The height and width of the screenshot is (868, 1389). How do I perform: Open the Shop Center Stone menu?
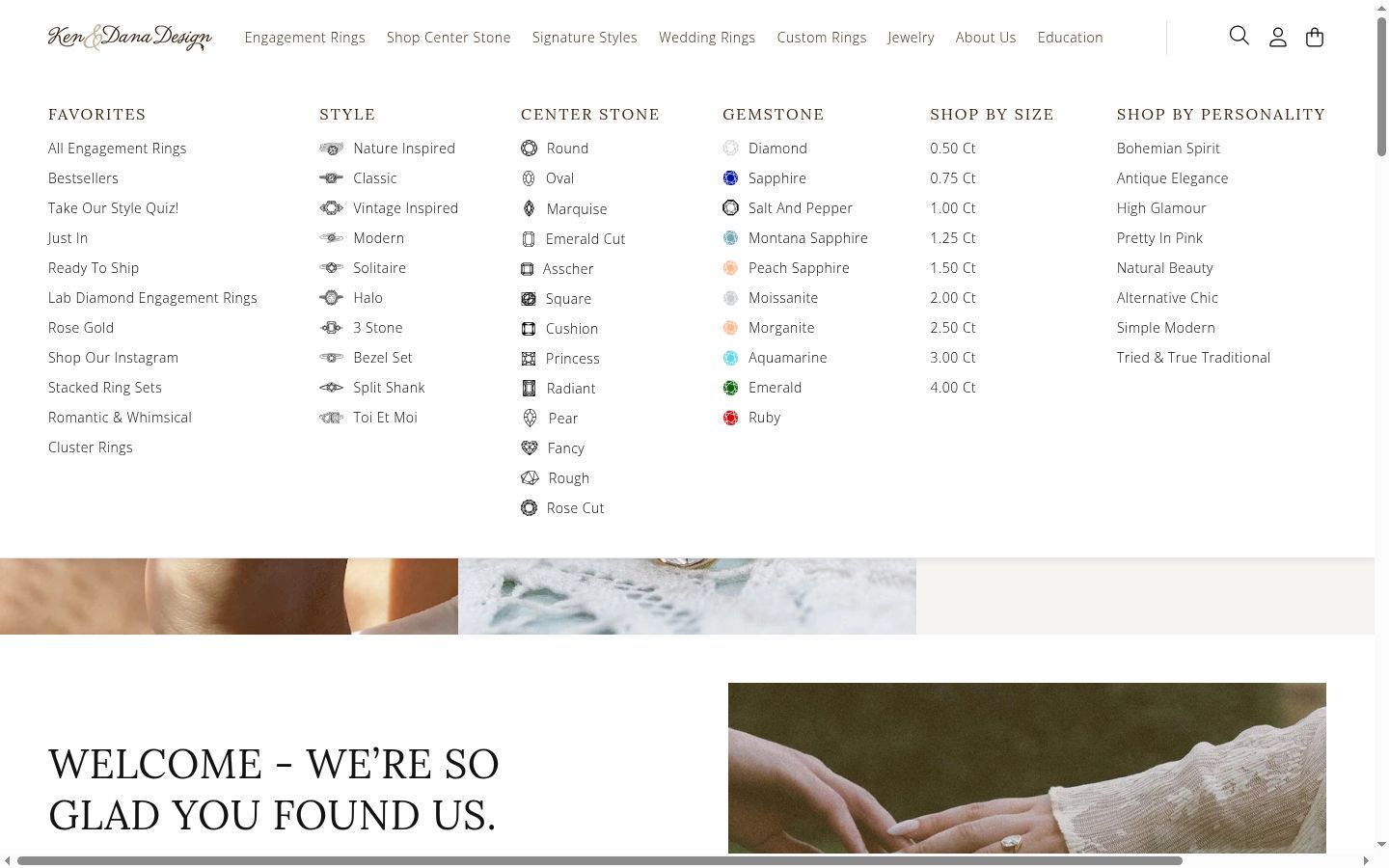[449, 38]
